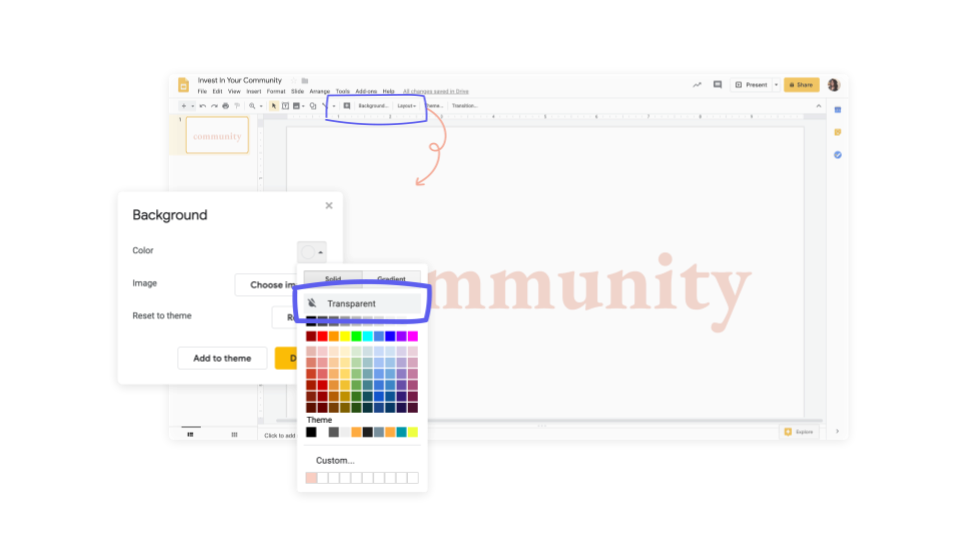Close the Background dialog

tap(329, 206)
